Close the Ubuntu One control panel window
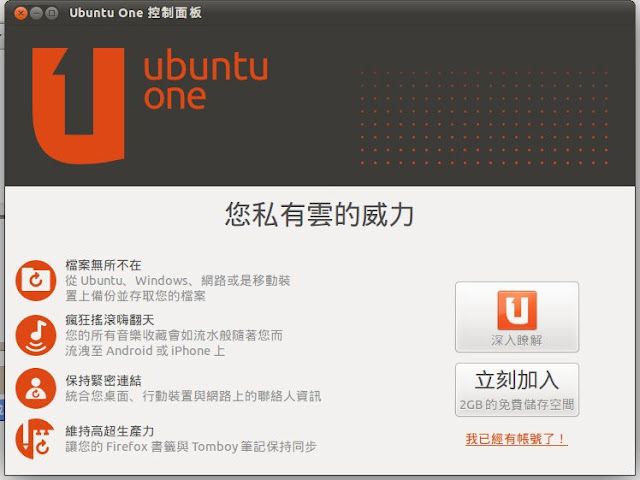 click(20, 13)
